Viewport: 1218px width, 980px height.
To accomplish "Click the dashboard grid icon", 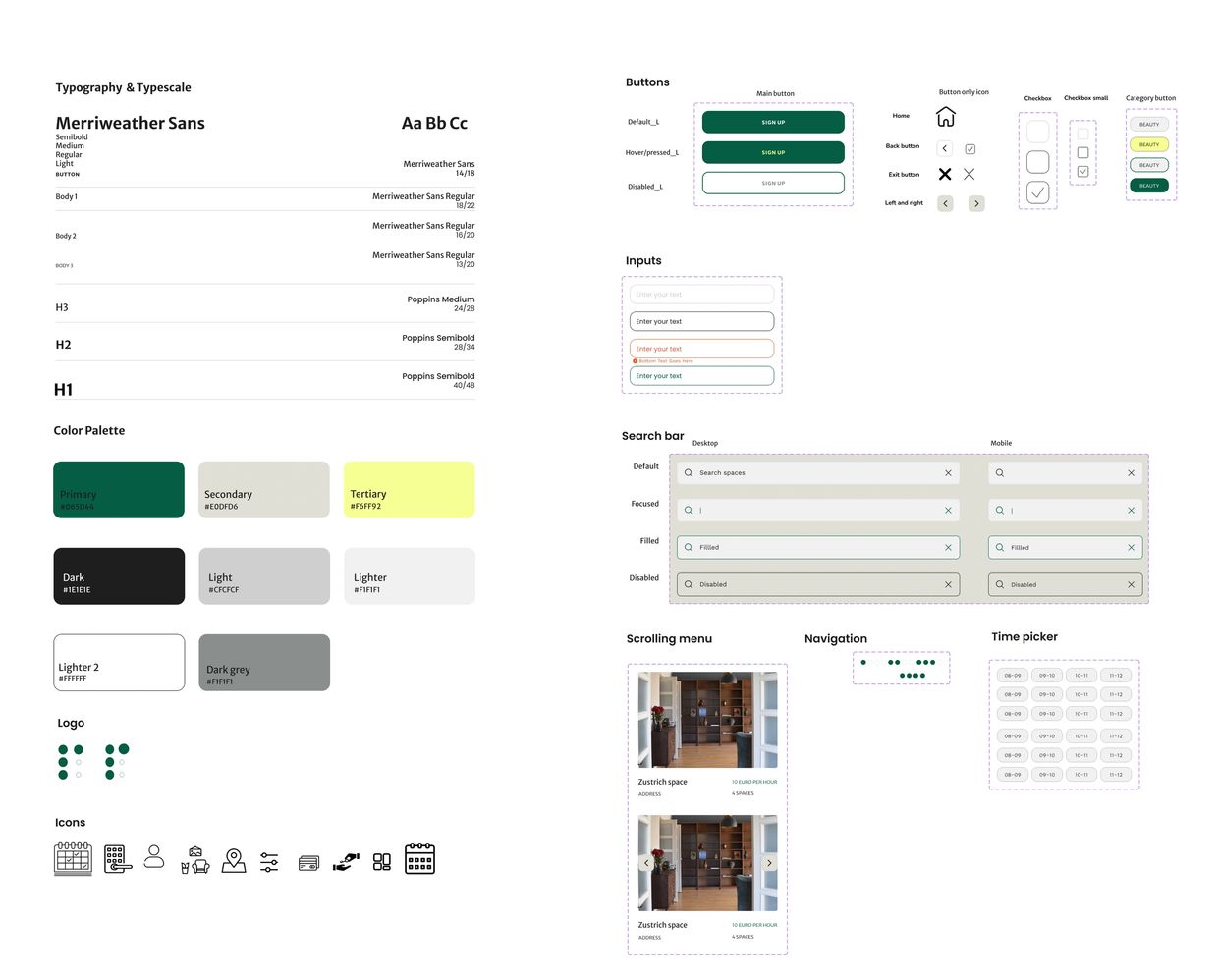I will click(x=382, y=862).
